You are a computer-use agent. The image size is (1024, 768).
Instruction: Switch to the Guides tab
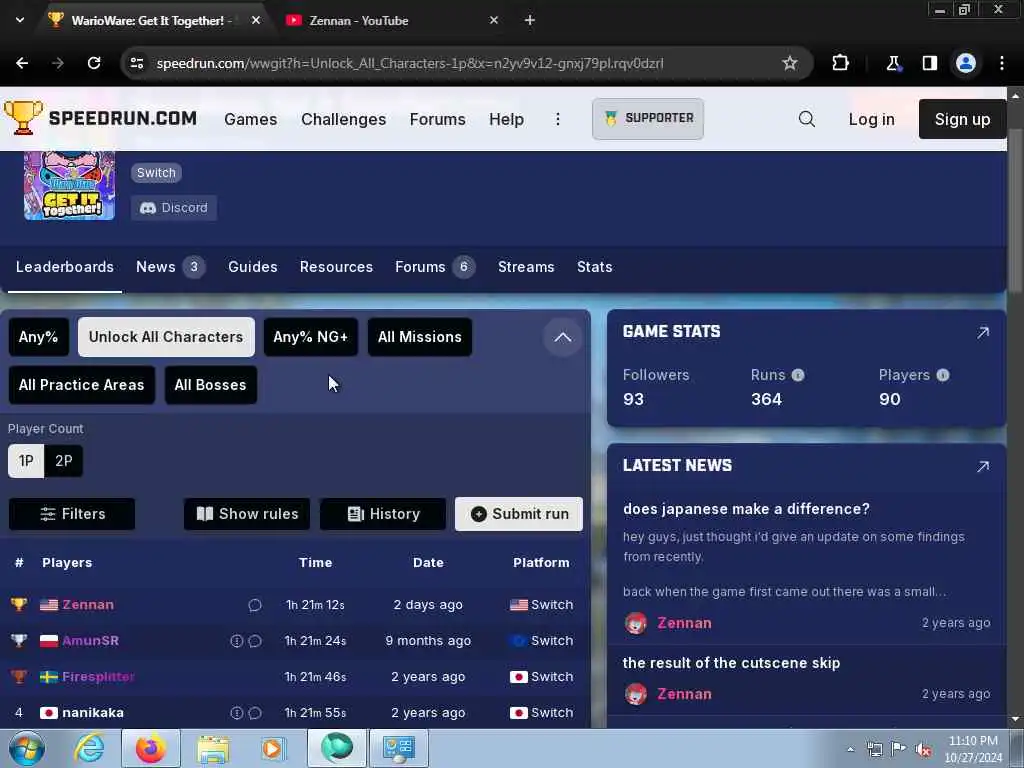[253, 267]
